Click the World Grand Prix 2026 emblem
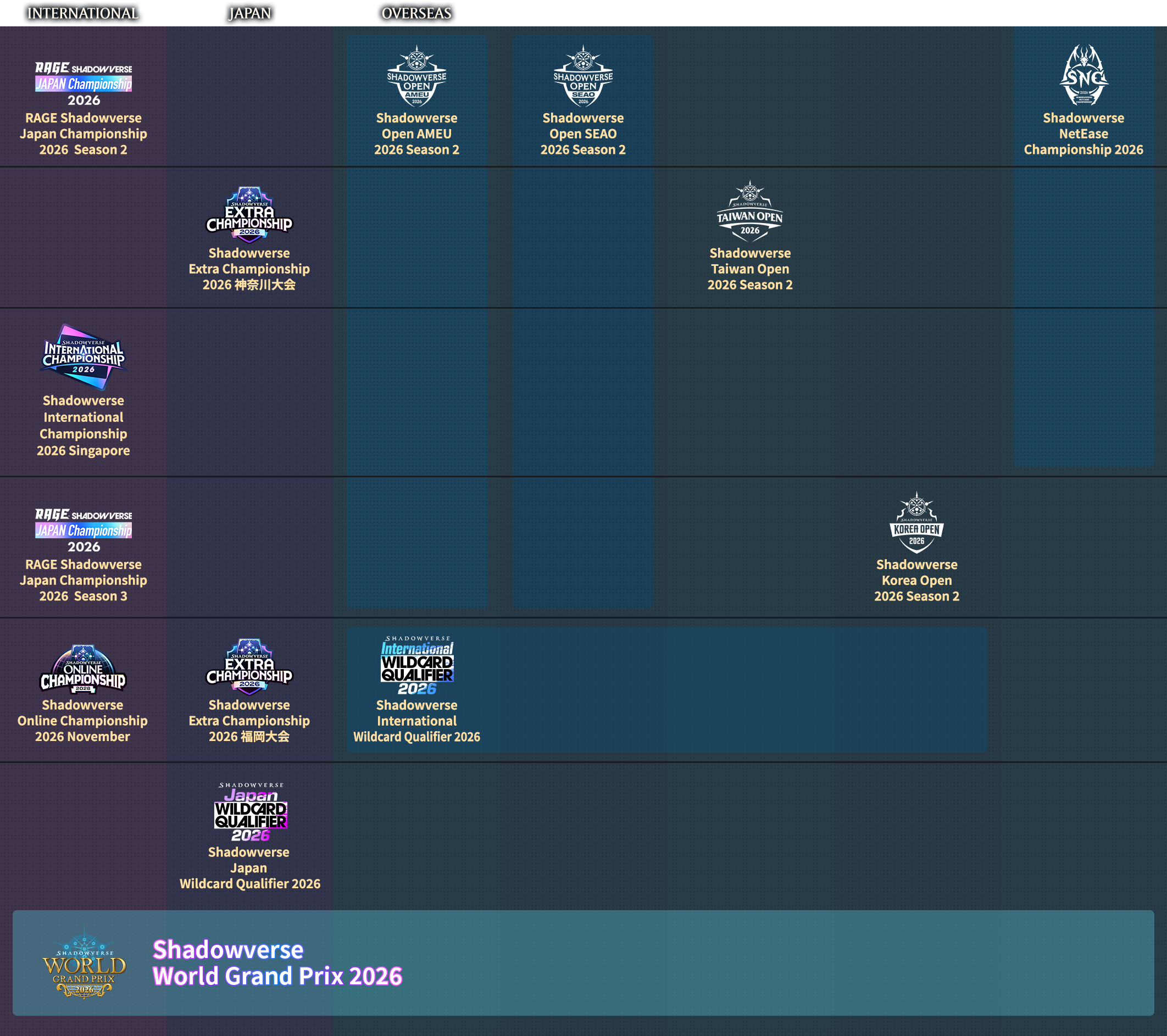Viewport: 1167px width, 1036px height. pos(84,963)
